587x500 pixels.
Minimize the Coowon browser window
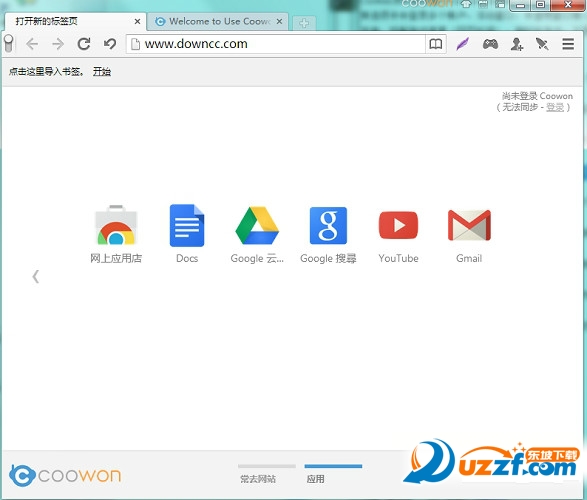[520, 5]
